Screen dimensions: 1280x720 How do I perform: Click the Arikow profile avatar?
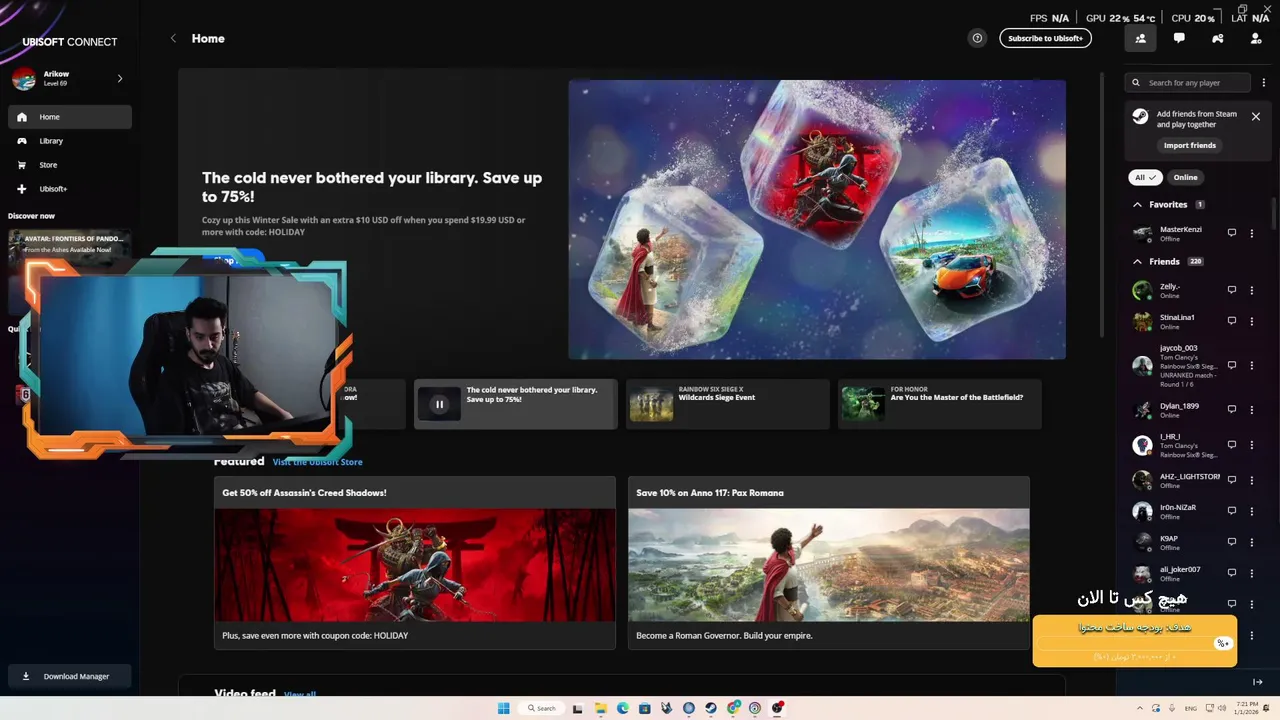[24, 78]
